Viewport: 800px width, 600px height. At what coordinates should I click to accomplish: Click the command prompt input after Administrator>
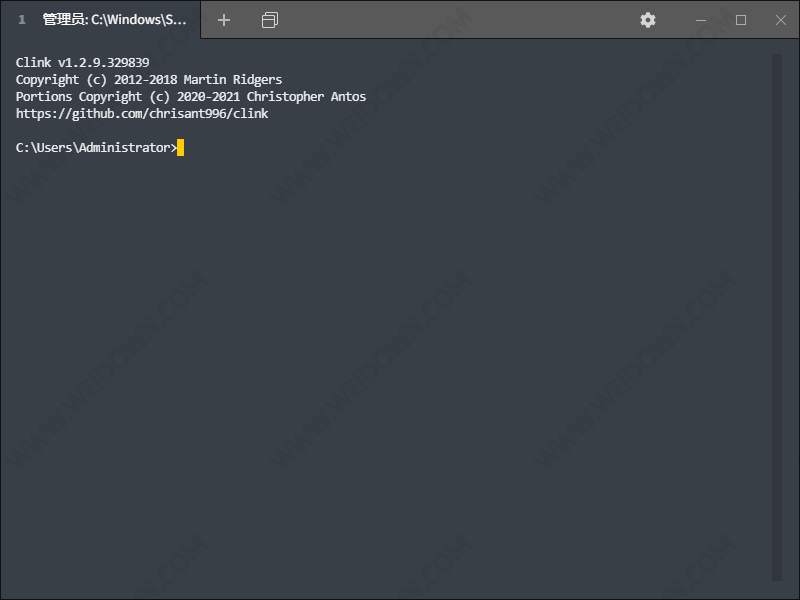(x=181, y=147)
